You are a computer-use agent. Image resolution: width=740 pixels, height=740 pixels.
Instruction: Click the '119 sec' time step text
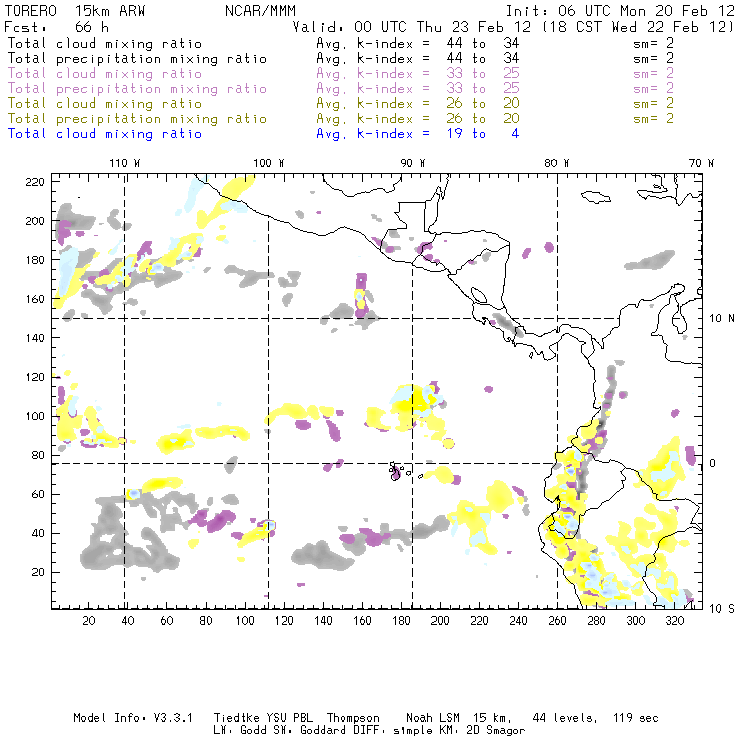click(x=635, y=718)
